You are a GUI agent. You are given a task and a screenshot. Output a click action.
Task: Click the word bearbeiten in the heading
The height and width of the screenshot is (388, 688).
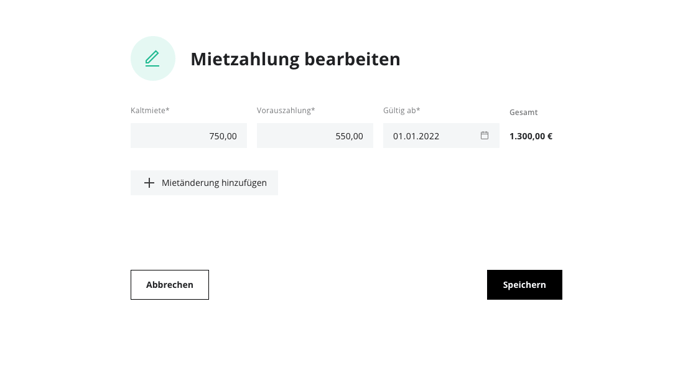(352, 59)
